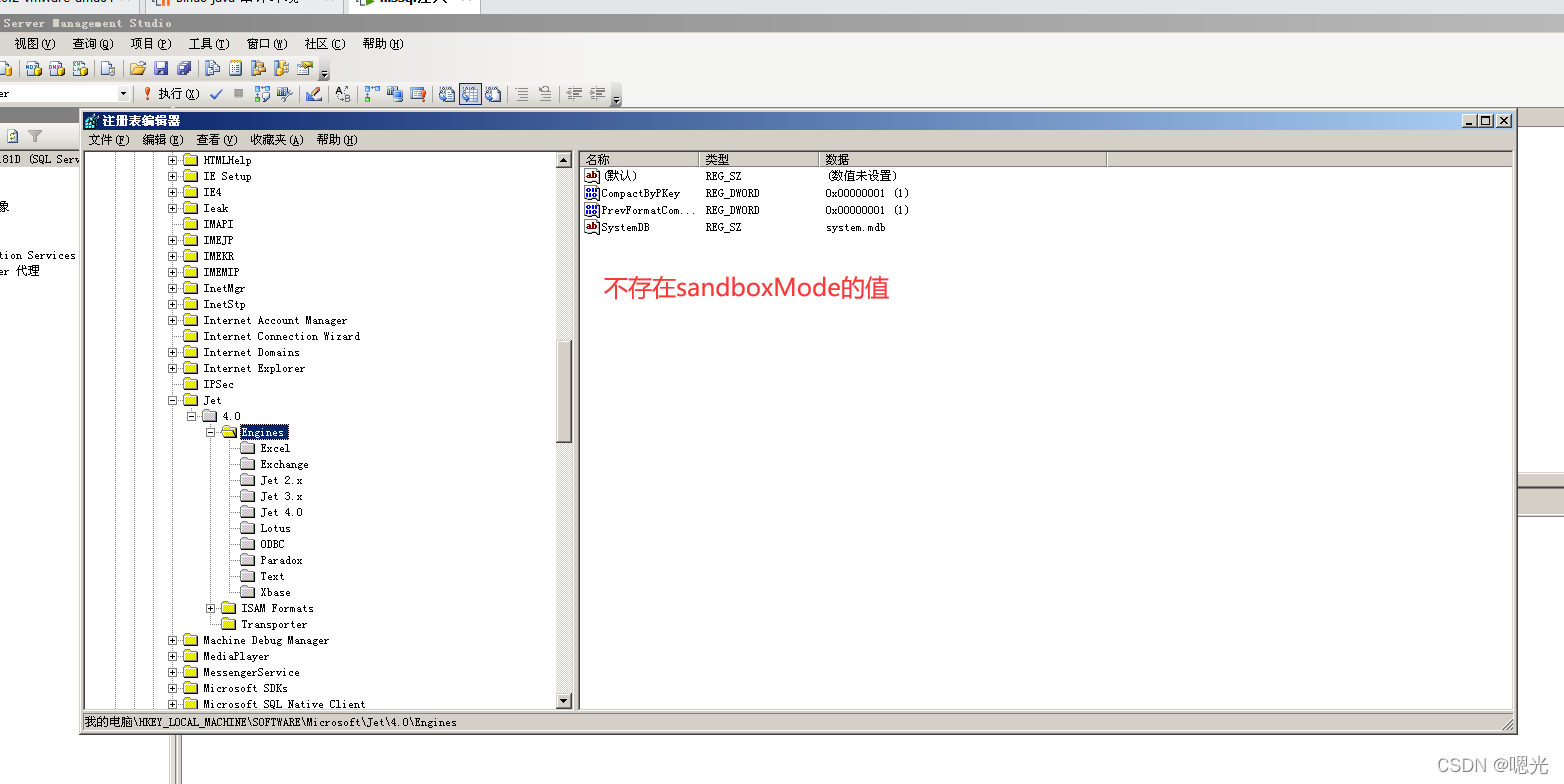Screen dimensions: 1564x784
Task: Click the Save floppy disk icon
Action: [x=161, y=68]
